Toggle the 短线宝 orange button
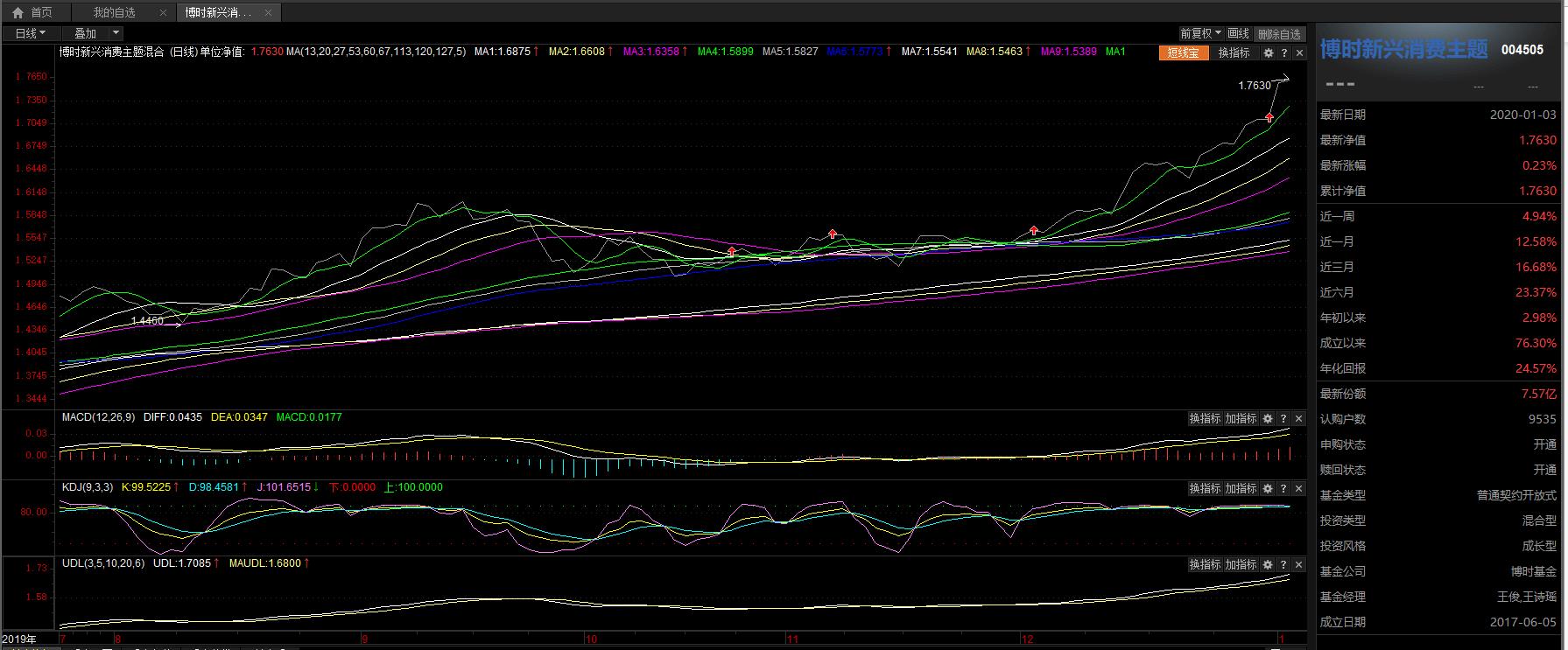The image size is (1568, 650). pos(1183,53)
